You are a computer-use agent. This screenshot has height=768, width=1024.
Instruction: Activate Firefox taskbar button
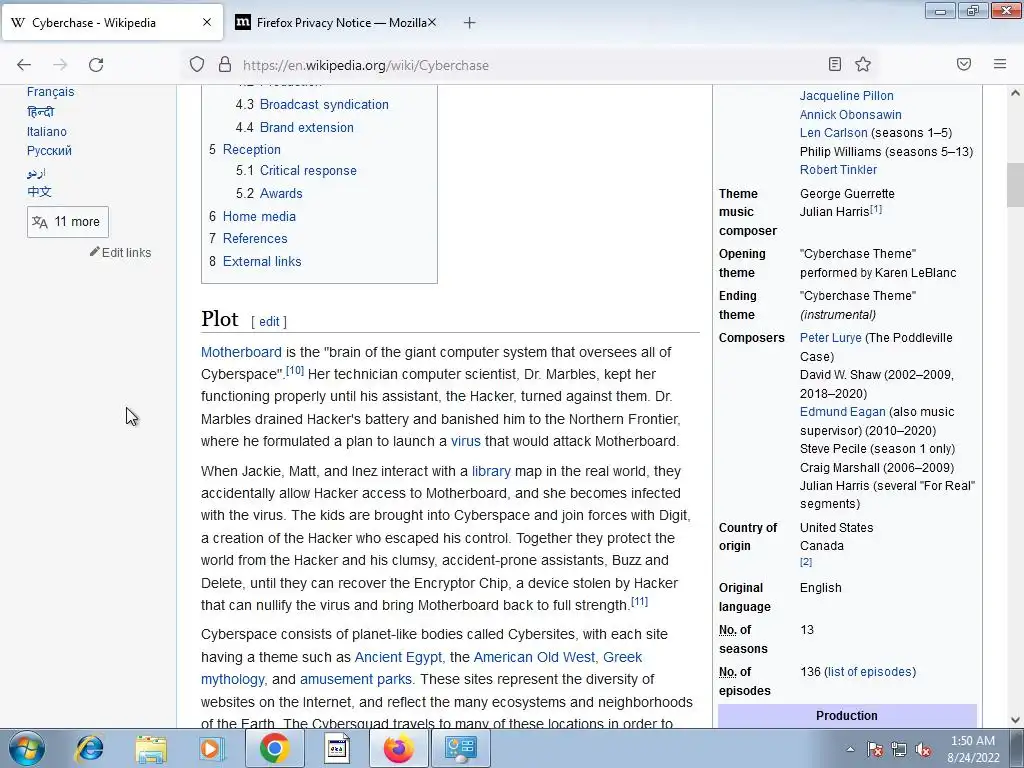click(398, 748)
